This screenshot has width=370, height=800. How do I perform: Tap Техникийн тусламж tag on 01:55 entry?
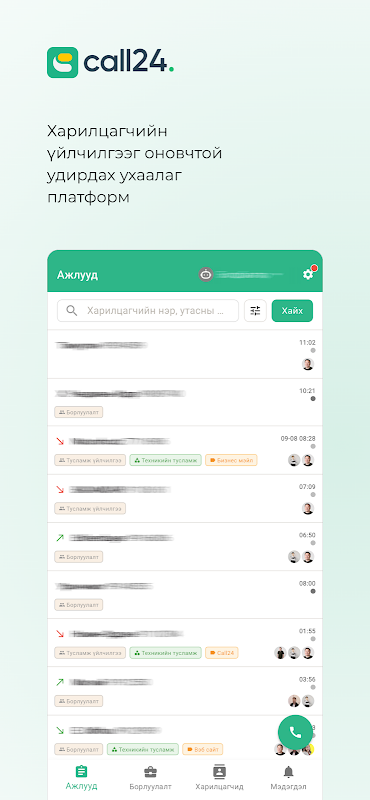[165, 653]
